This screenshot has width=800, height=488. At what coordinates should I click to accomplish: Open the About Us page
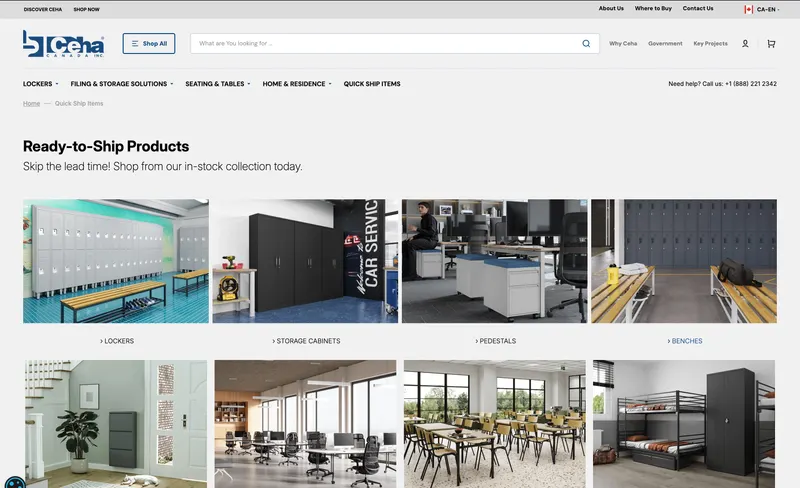[611, 8]
